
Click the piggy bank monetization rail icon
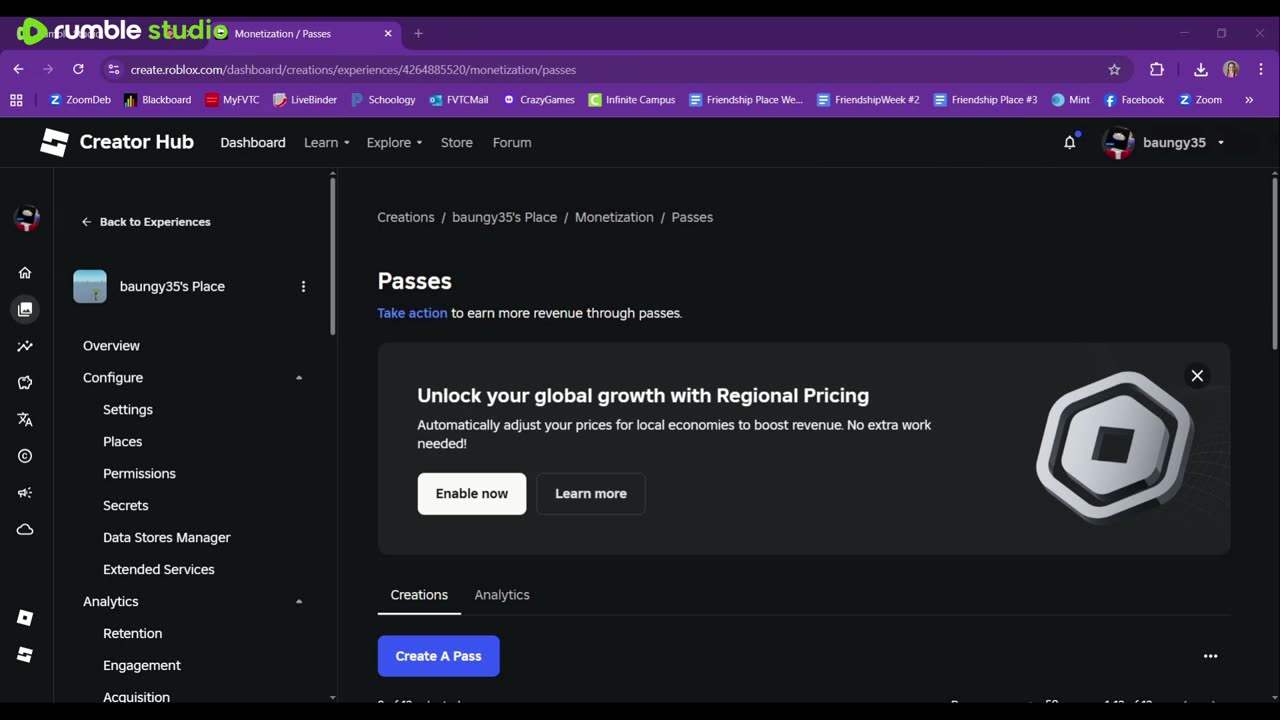pos(25,383)
